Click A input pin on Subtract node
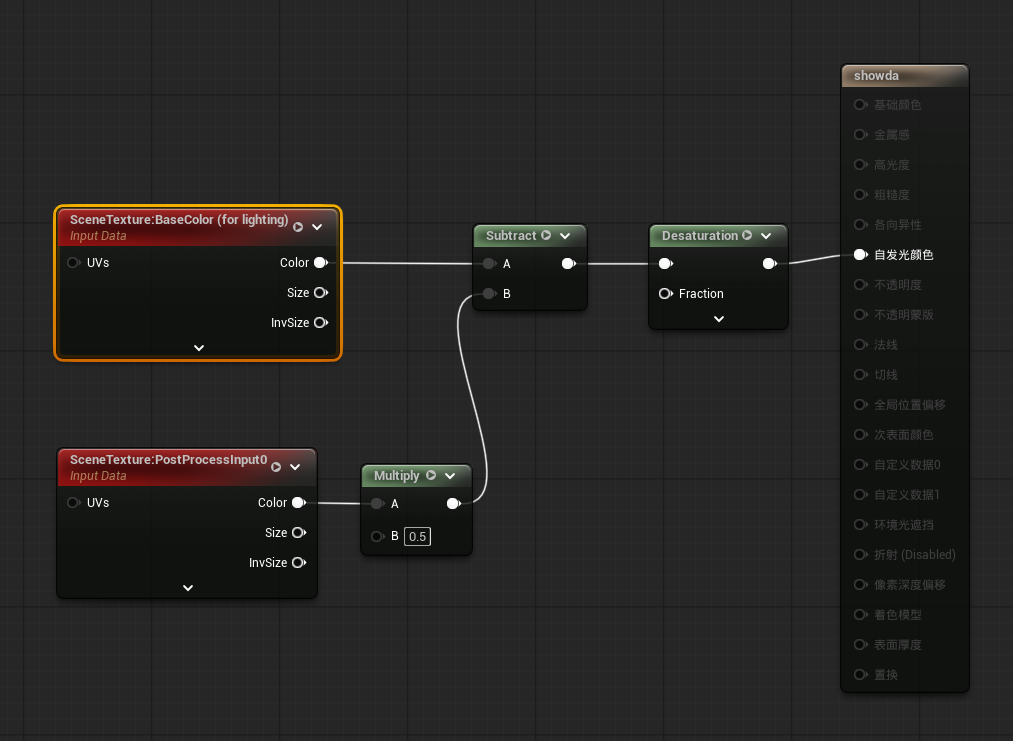The height and width of the screenshot is (741, 1013). (x=489, y=264)
